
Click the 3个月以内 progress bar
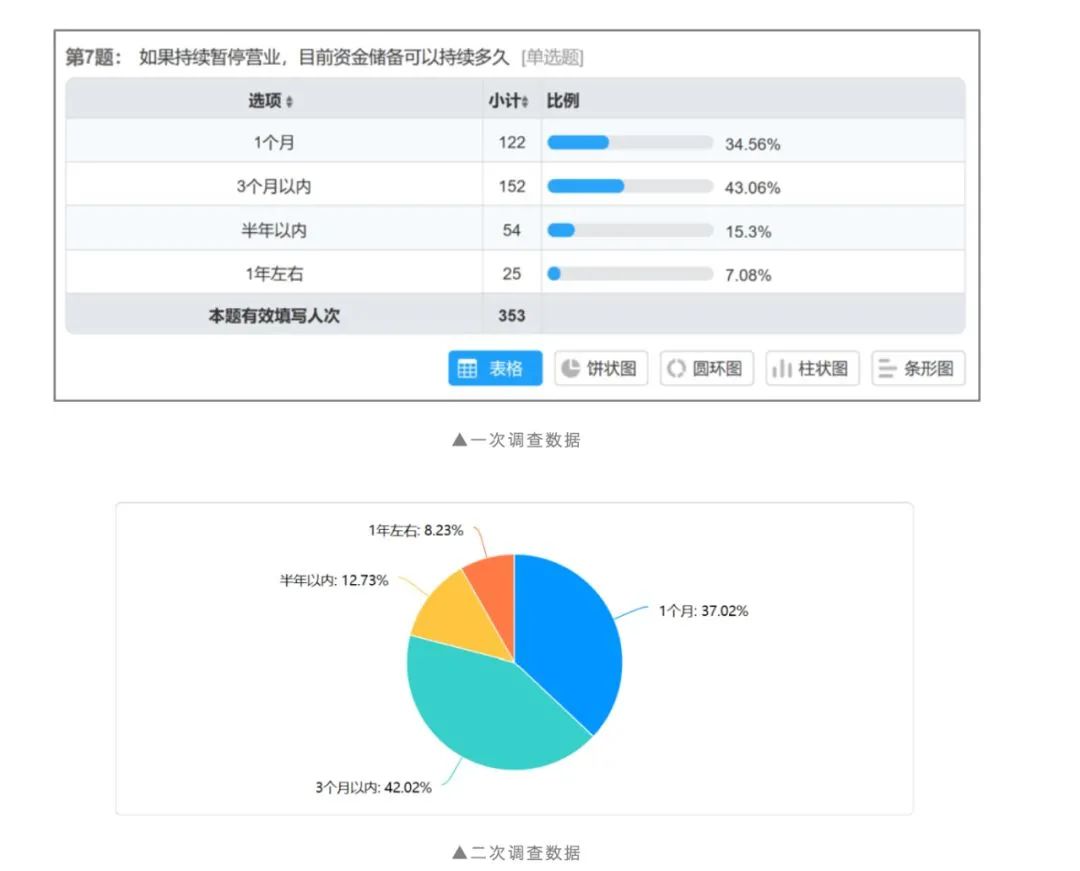(630, 186)
